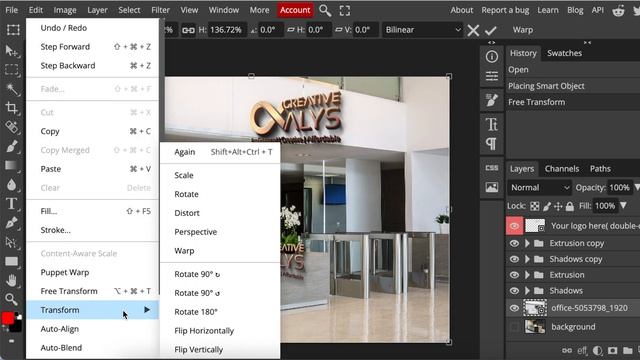Select the Brush tool

(11, 146)
